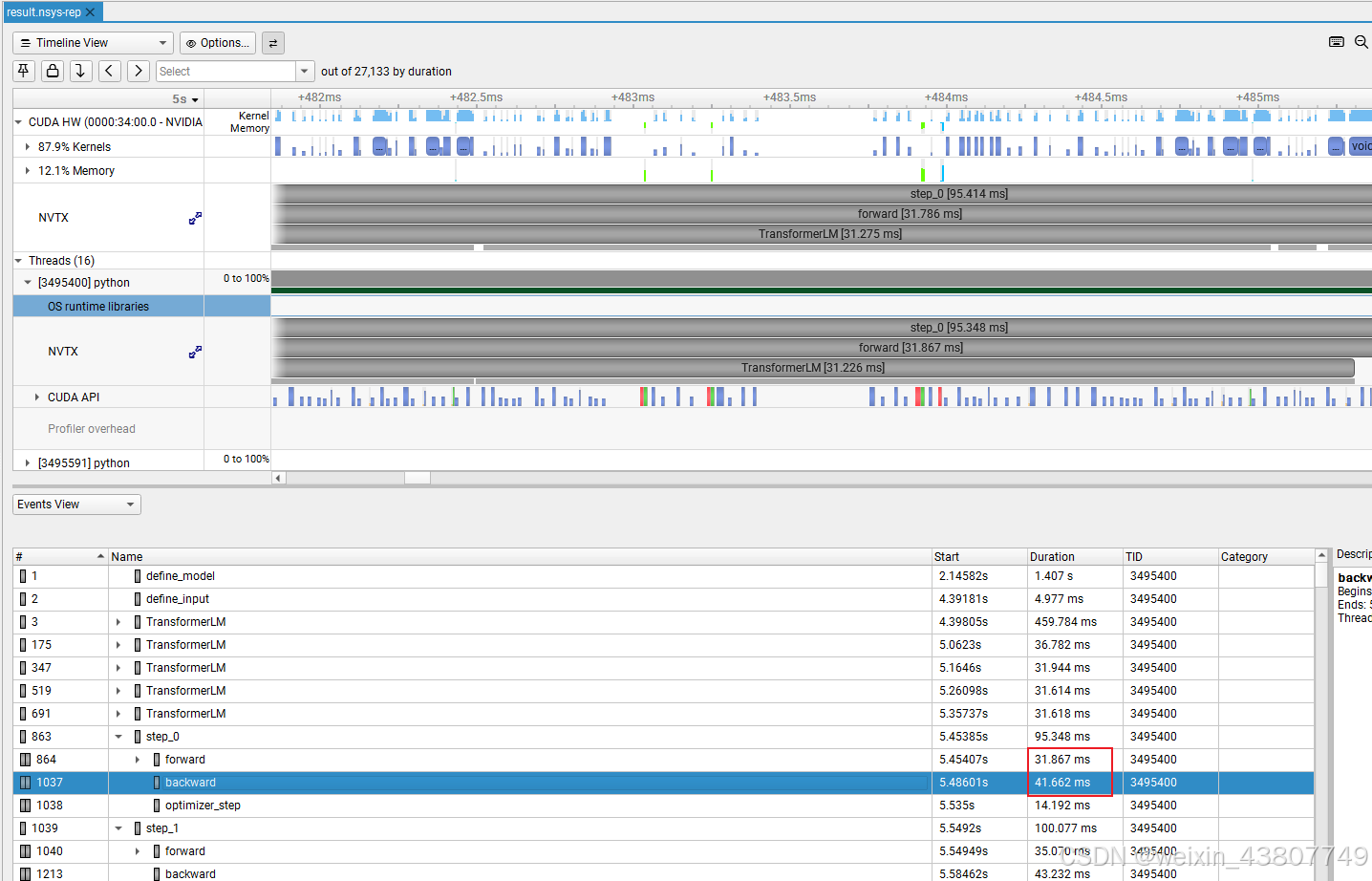Viewport: 1372px width, 881px height.
Task: Go to next search result arrow
Action: tap(139, 71)
